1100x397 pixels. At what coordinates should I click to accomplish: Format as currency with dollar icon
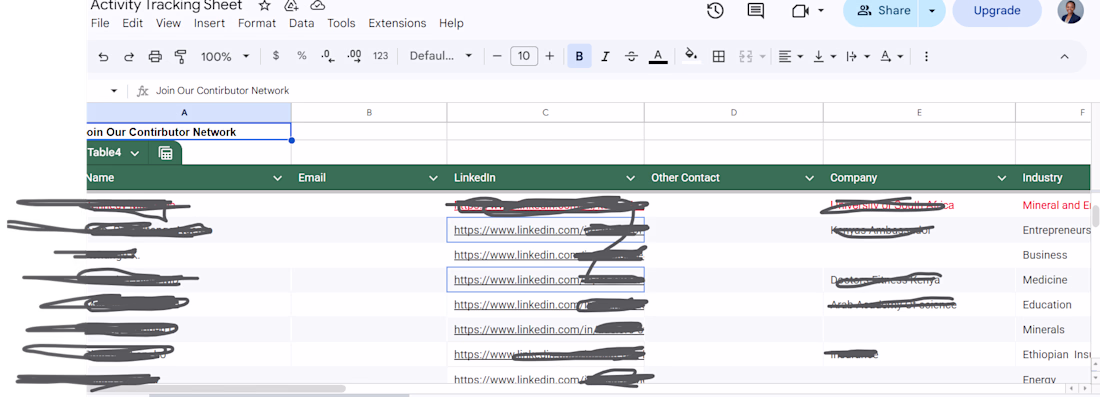[276, 56]
